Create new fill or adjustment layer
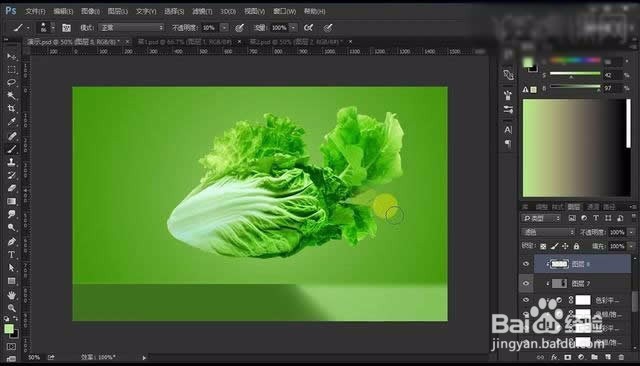The width and height of the screenshot is (640, 366). tap(581, 357)
